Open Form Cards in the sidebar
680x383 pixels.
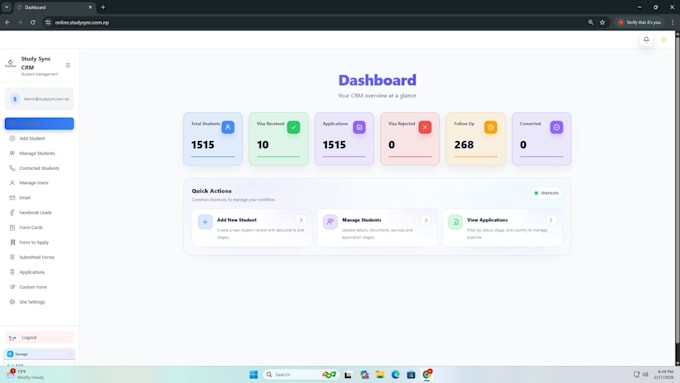pyautogui.click(x=39, y=227)
